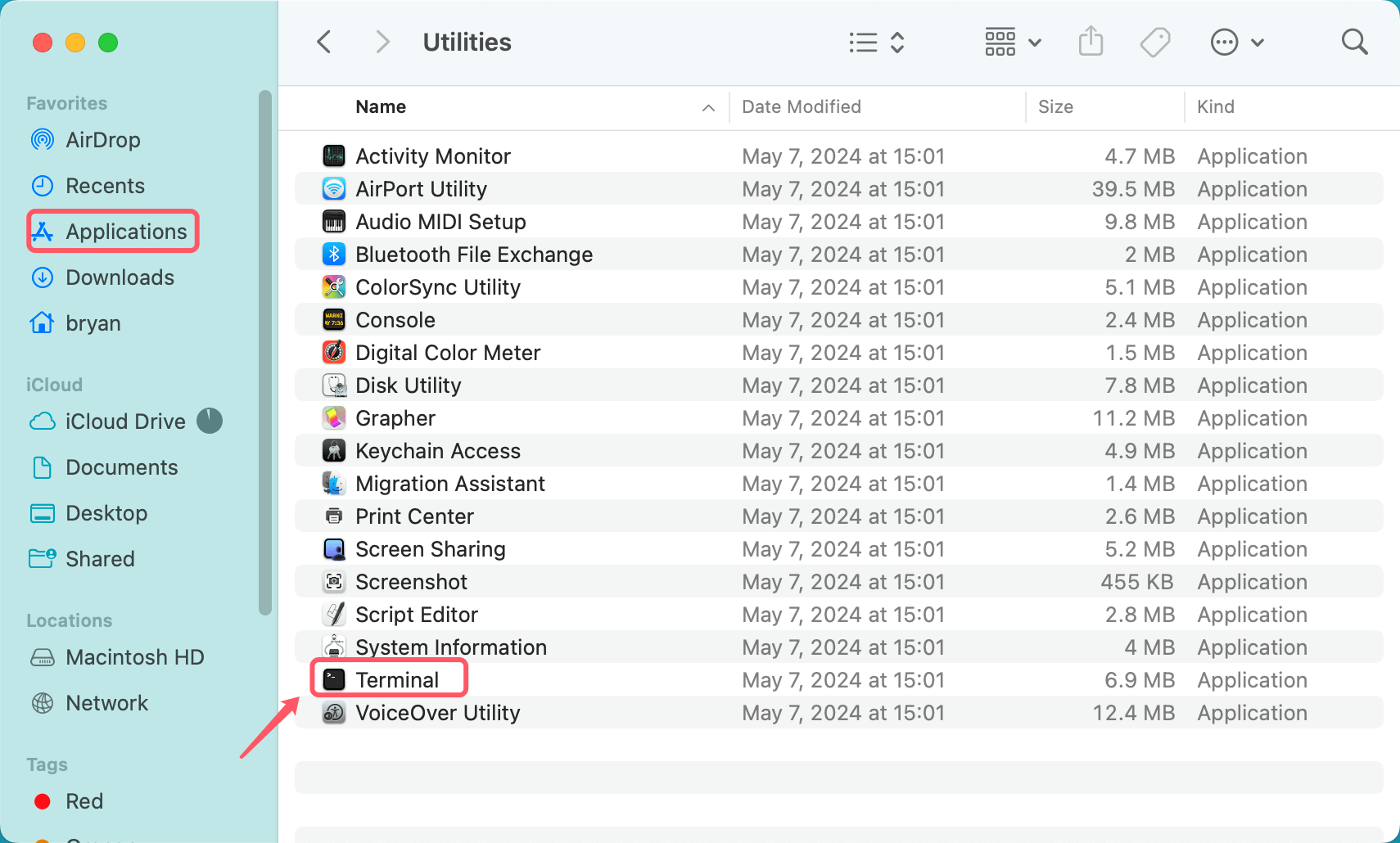Switch to the Date Modified column header
Screen dimensions: 1400x843
pos(801,106)
